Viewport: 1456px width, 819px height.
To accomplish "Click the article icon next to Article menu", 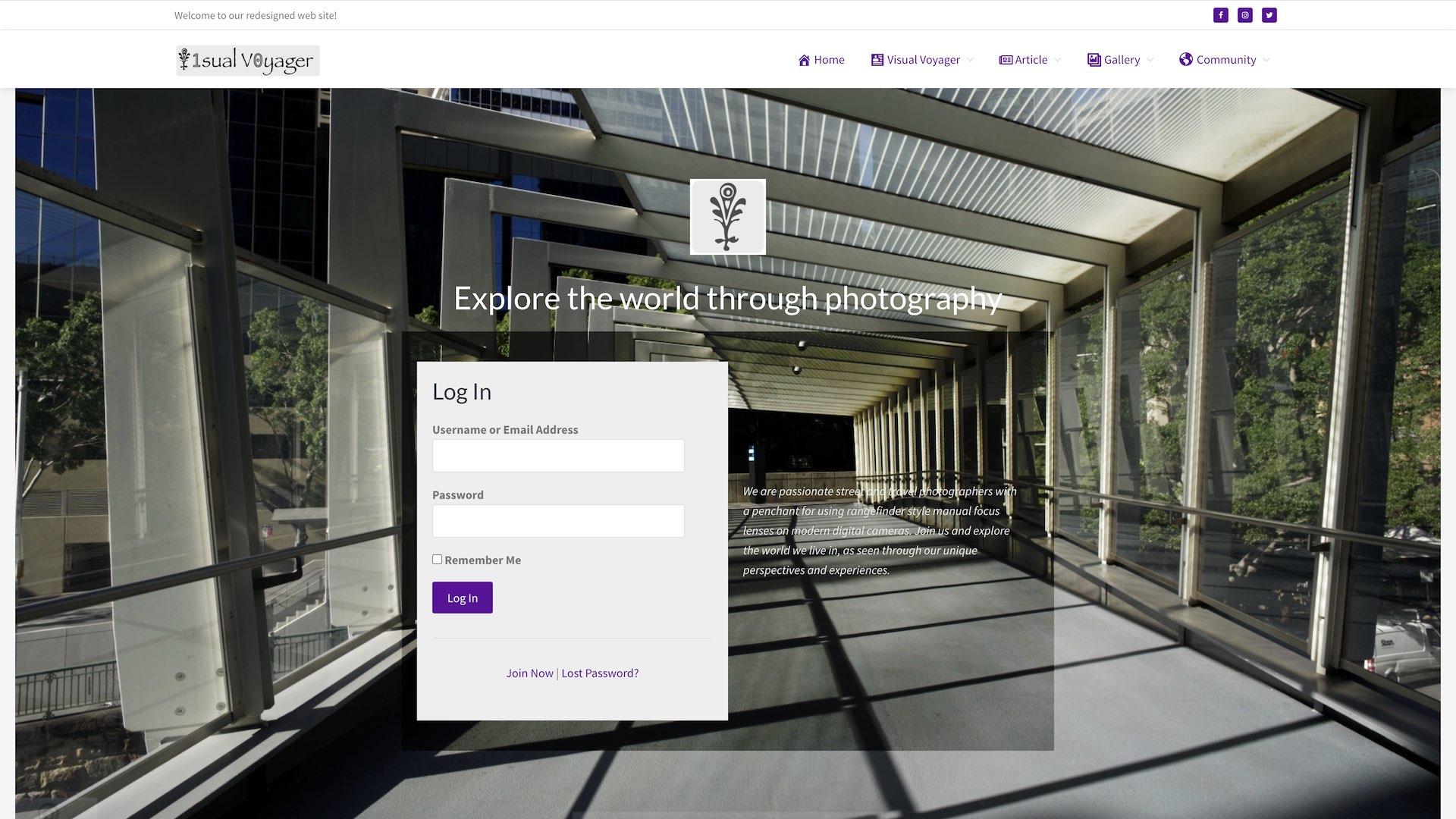I will 1006,59.
